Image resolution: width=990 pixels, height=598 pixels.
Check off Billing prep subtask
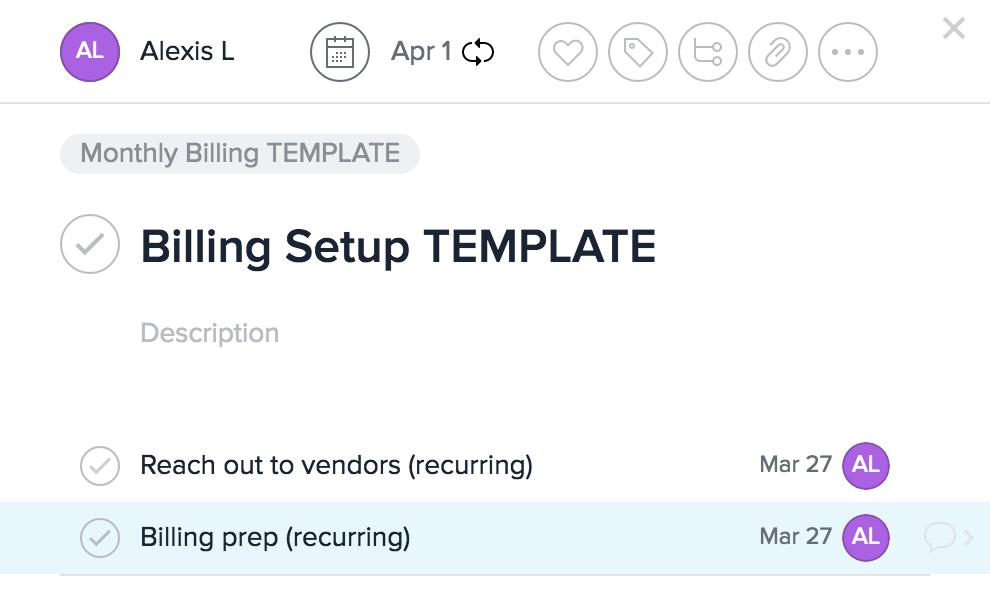pyautogui.click(x=100, y=538)
